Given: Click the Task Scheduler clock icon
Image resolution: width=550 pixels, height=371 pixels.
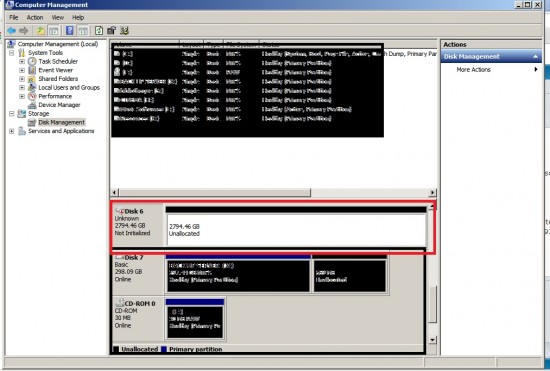Looking at the screenshot, I should click(x=32, y=61).
